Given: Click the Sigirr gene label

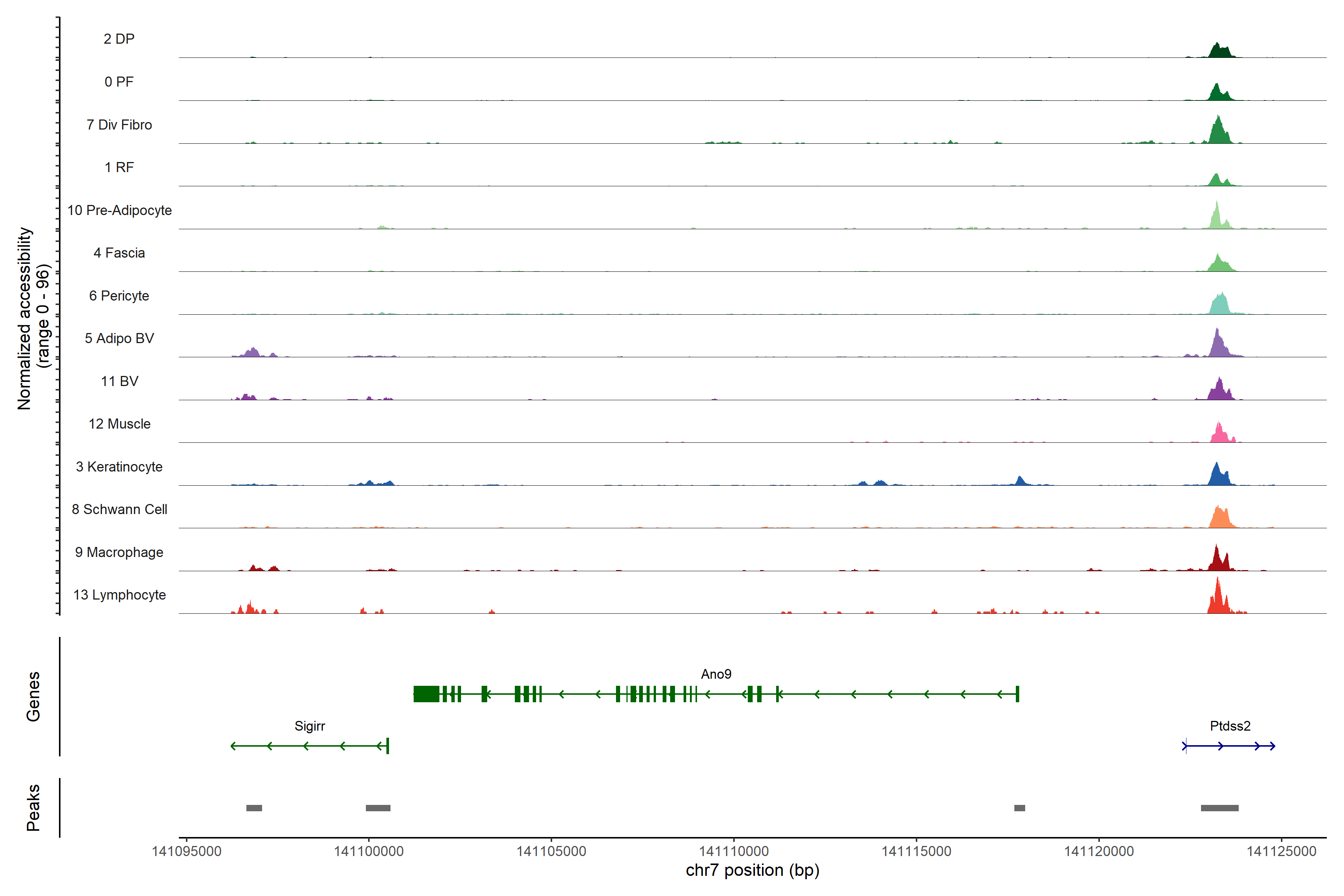Looking at the screenshot, I should point(310,726).
